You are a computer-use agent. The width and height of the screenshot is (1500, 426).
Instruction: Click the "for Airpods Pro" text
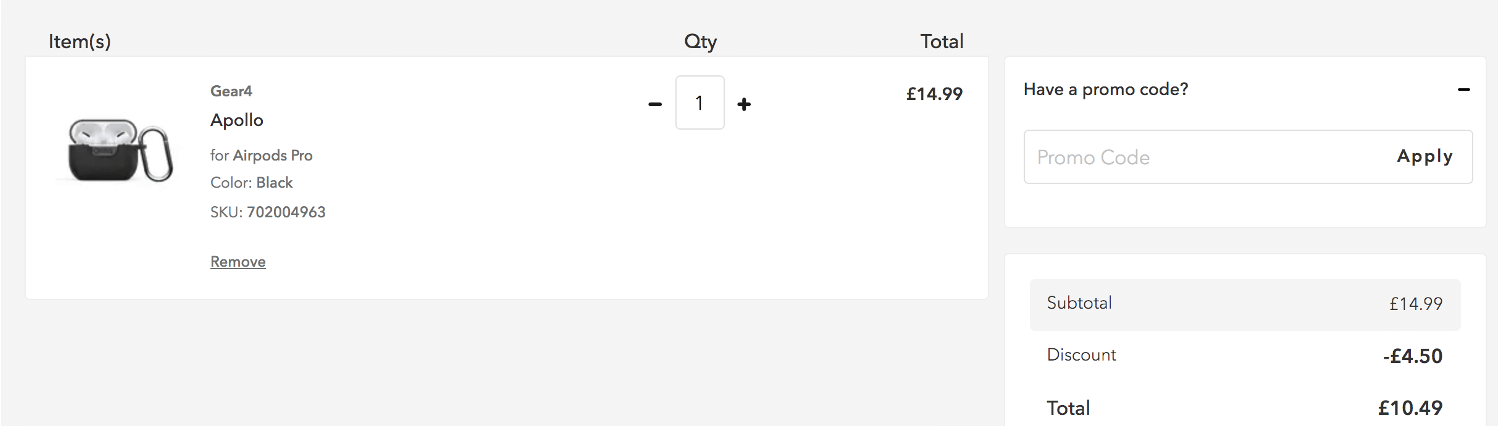pyautogui.click(x=261, y=155)
